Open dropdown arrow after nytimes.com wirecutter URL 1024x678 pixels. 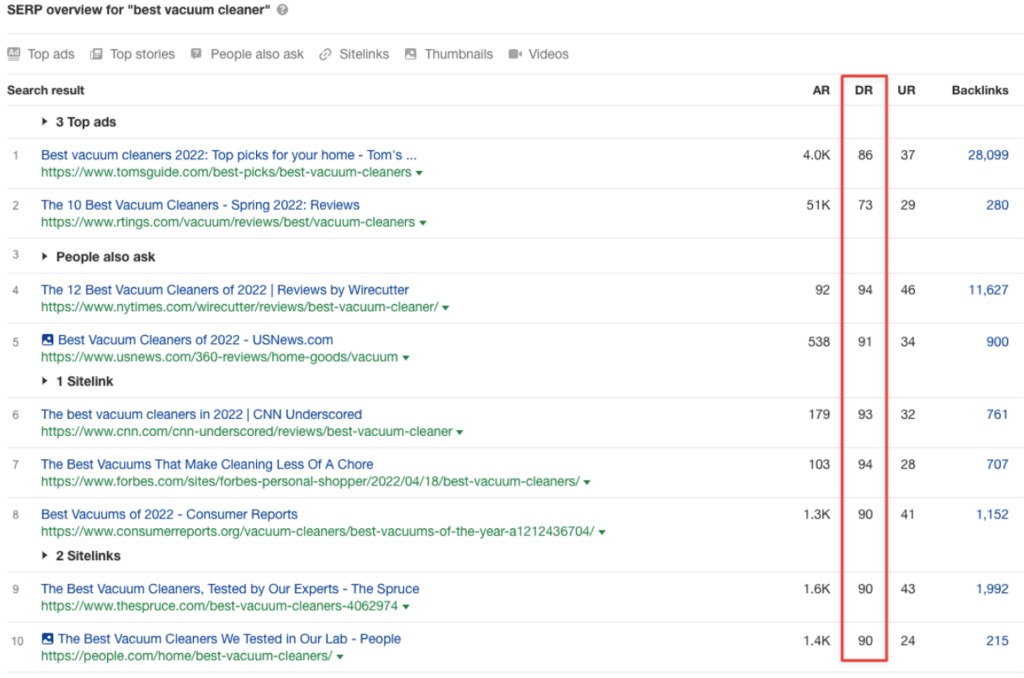445,308
